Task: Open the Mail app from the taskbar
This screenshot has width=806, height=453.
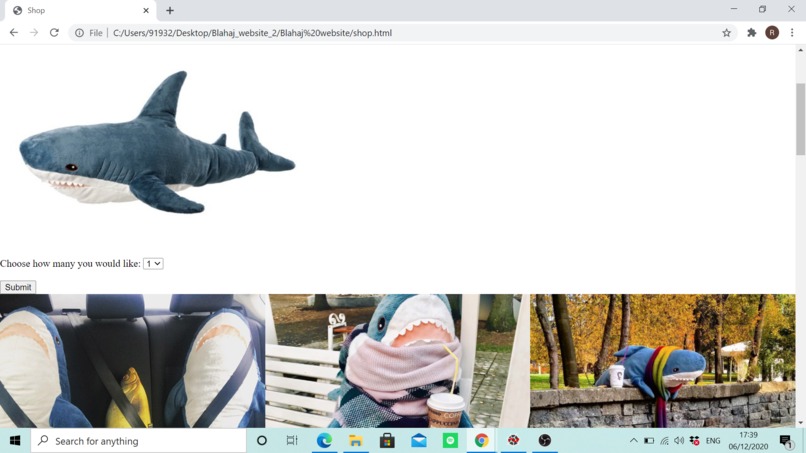Action: (418, 441)
